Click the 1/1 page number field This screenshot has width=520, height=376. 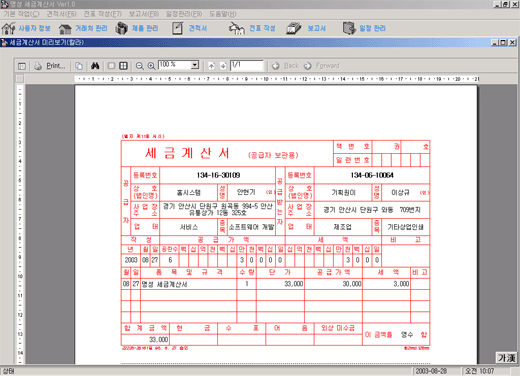(247, 65)
